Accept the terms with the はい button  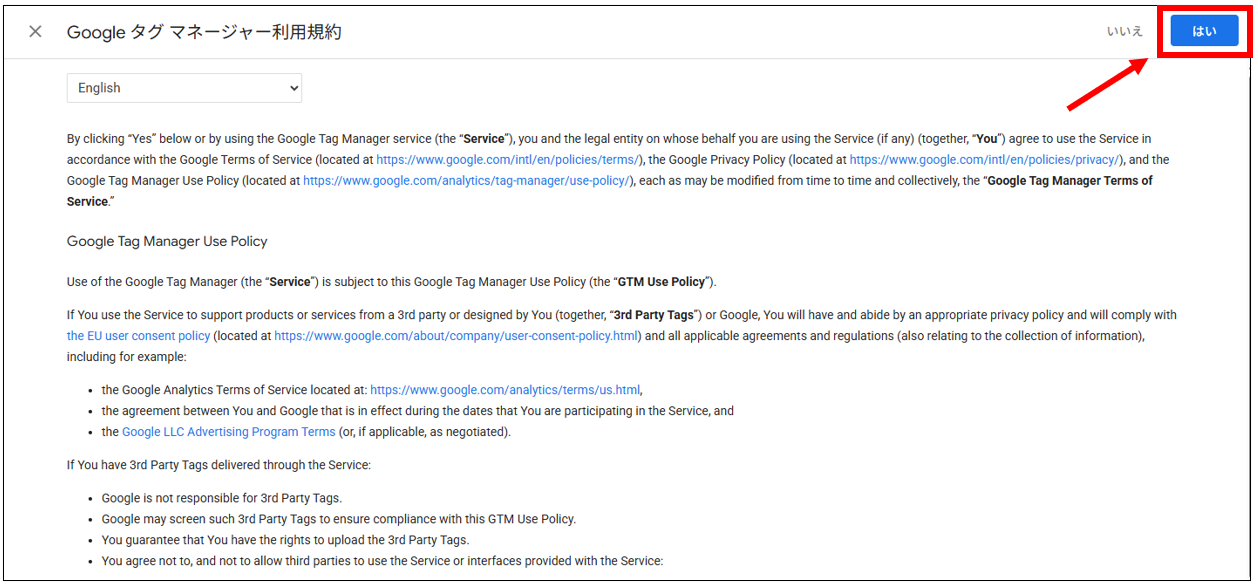1203,30
